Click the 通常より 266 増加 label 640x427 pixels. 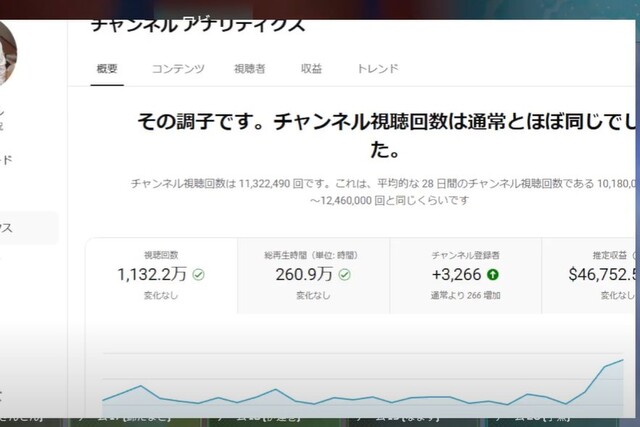(x=465, y=295)
